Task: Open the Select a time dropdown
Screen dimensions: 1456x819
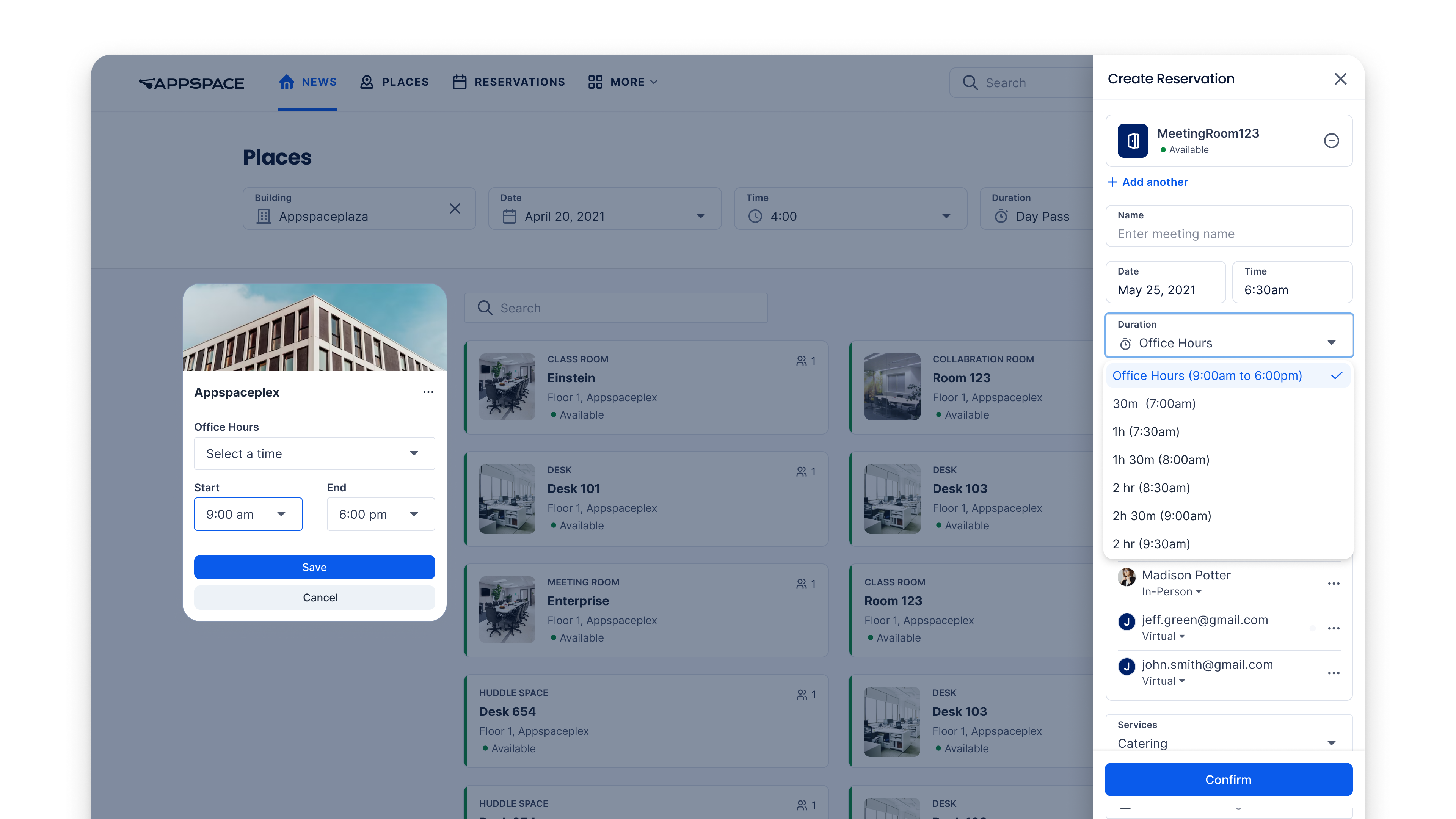Action: pos(314,454)
